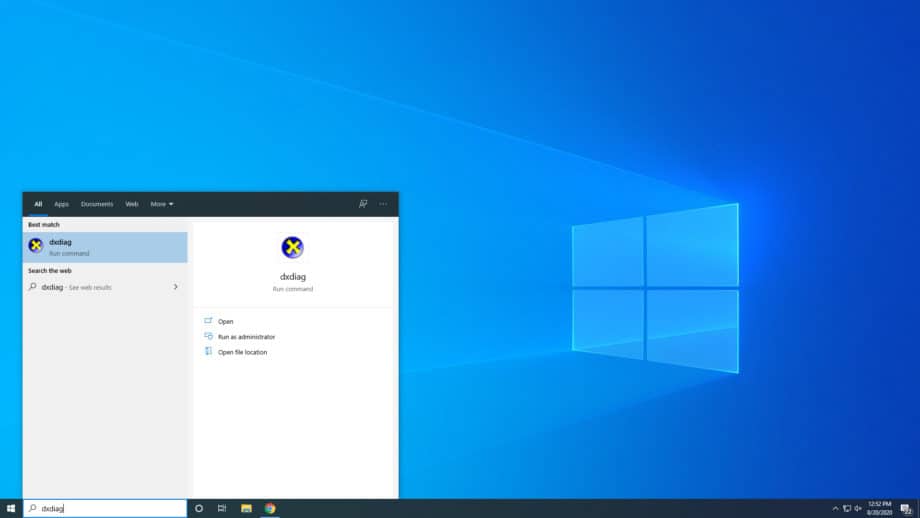Viewport: 920px width, 518px height.
Task: Launch File Explorer from the taskbar
Action: coord(246,508)
